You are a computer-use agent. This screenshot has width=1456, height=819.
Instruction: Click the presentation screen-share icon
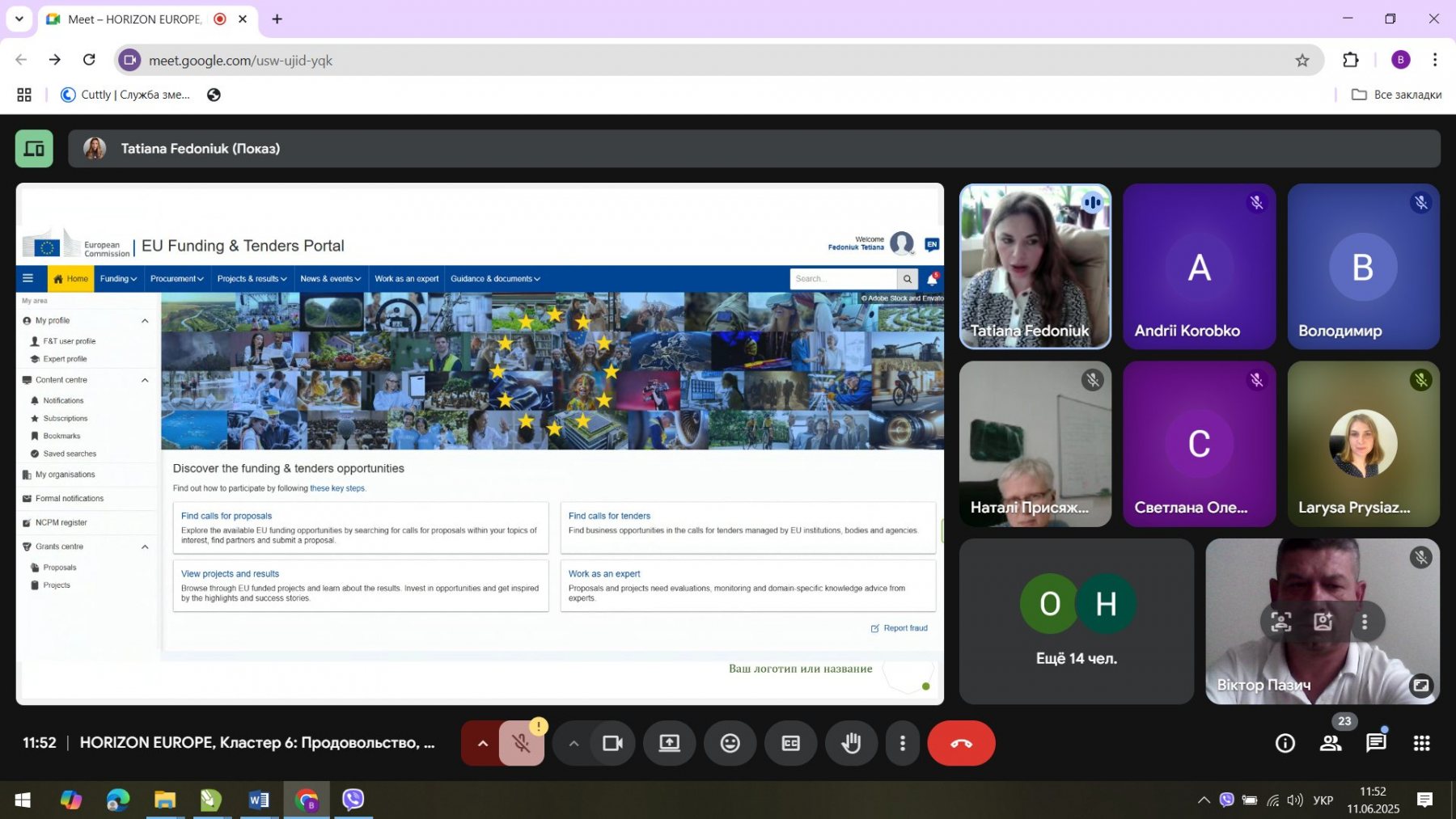coord(34,149)
